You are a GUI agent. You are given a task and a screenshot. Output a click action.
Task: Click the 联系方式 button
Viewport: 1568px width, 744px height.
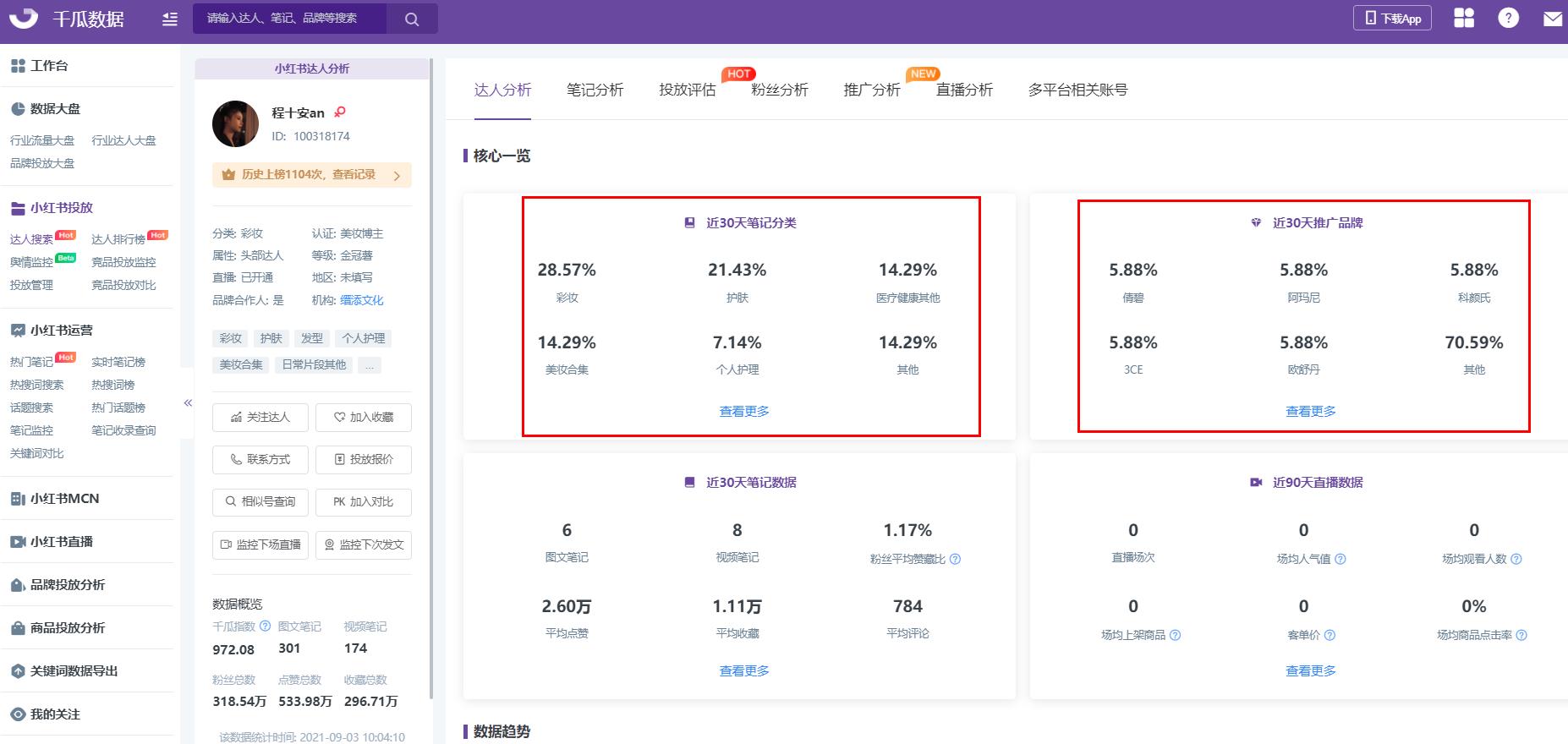260,460
